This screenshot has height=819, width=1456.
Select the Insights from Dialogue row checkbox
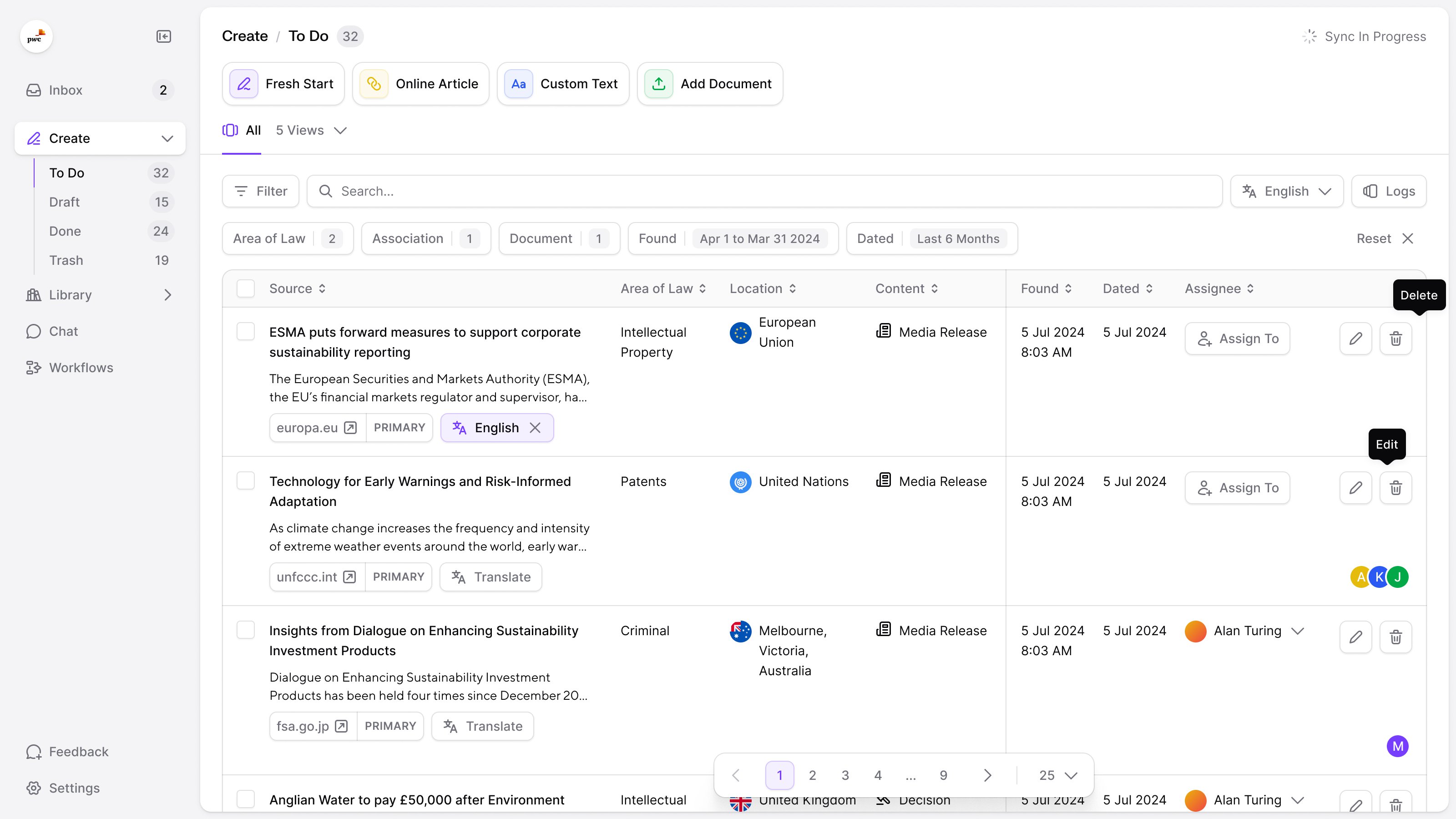click(x=245, y=630)
